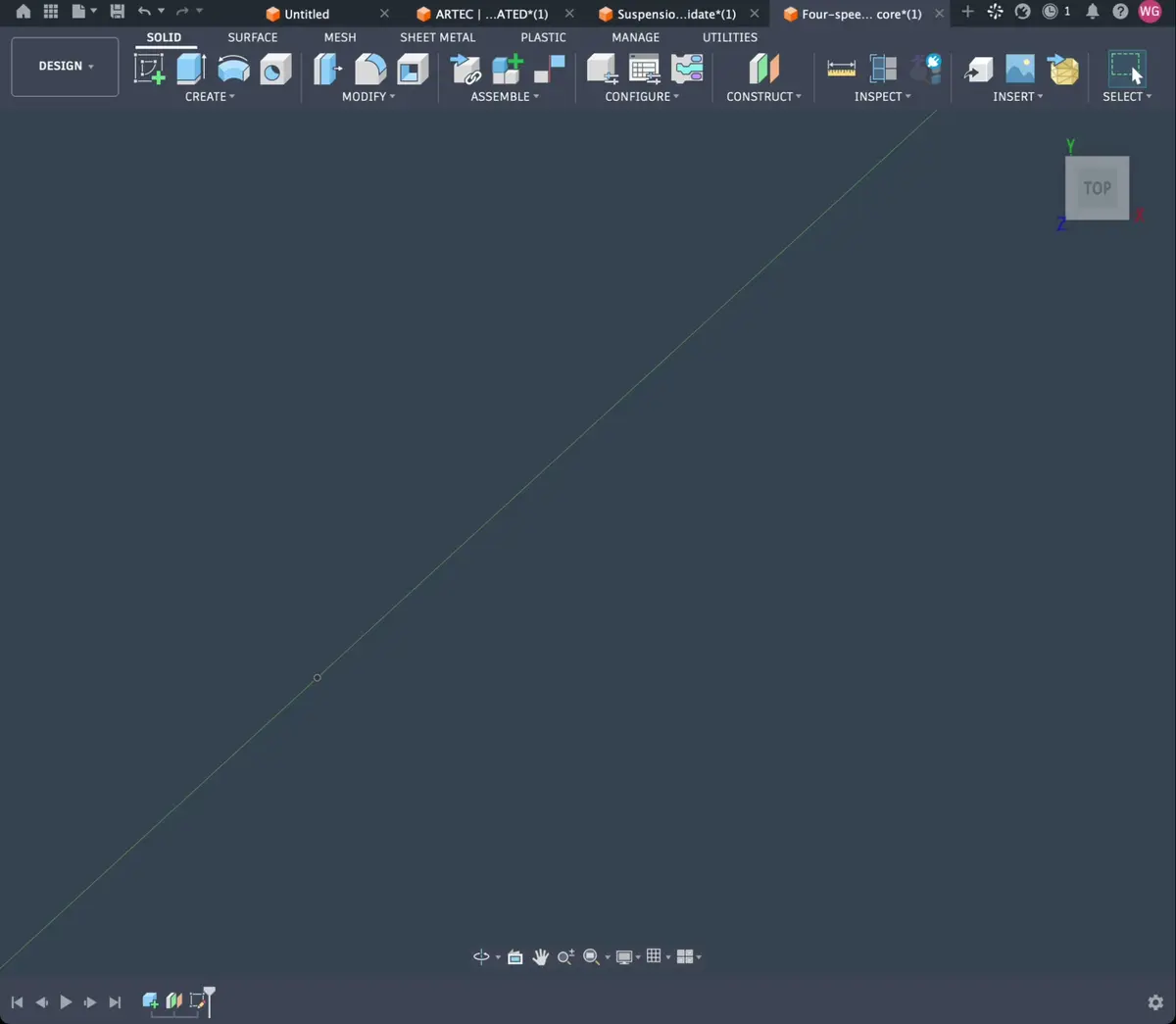The image size is (1176, 1024).
Task: Click the sketch feature in the timeline
Action: [198, 1000]
